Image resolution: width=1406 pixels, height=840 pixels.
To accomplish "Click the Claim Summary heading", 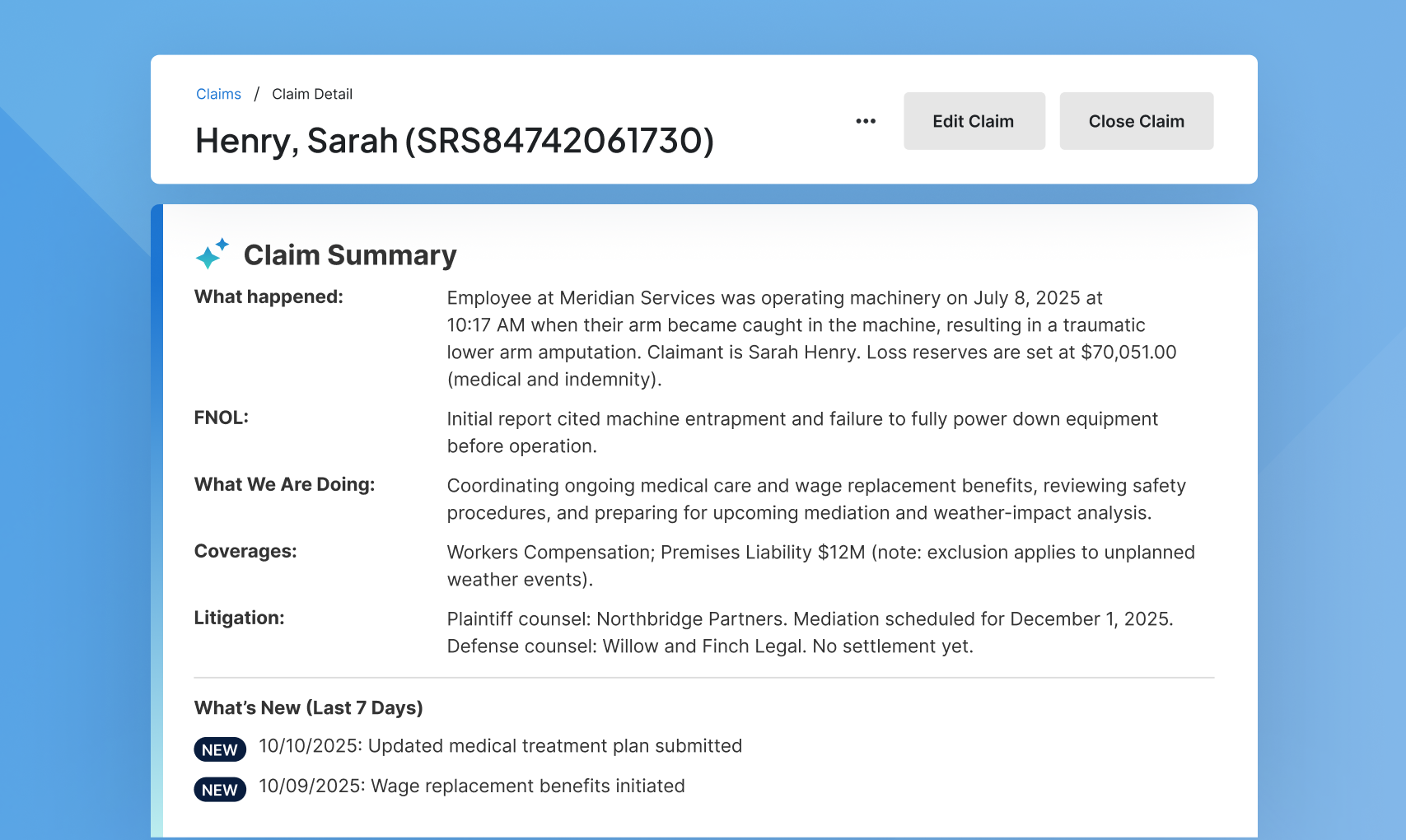I will click(x=350, y=255).
